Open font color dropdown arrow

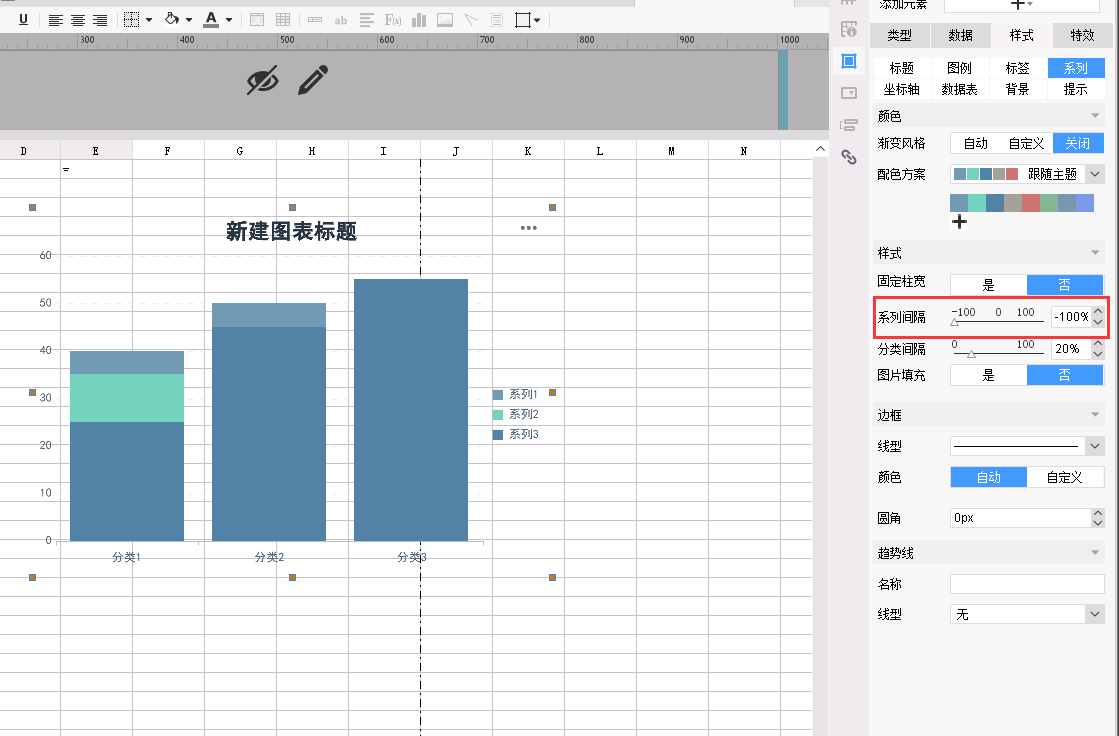(x=228, y=20)
